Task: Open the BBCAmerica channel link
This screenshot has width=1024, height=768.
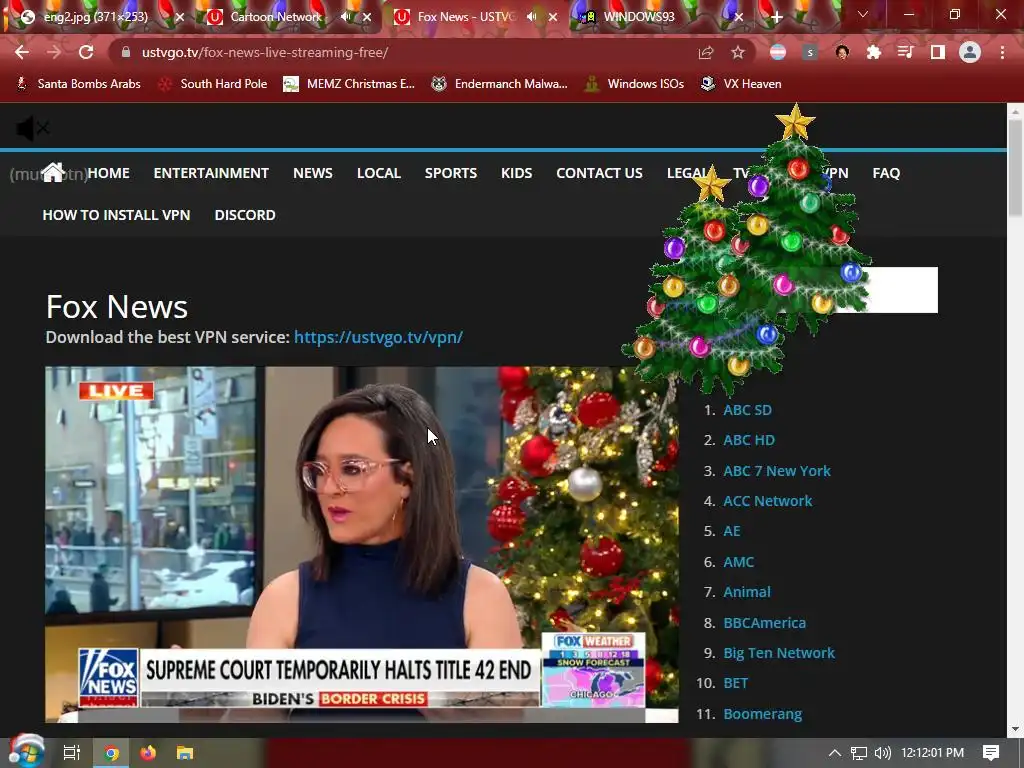Action: point(764,622)
